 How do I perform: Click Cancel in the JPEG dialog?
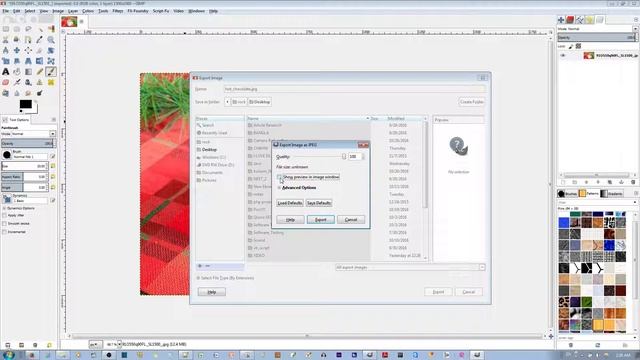point(351,220)
